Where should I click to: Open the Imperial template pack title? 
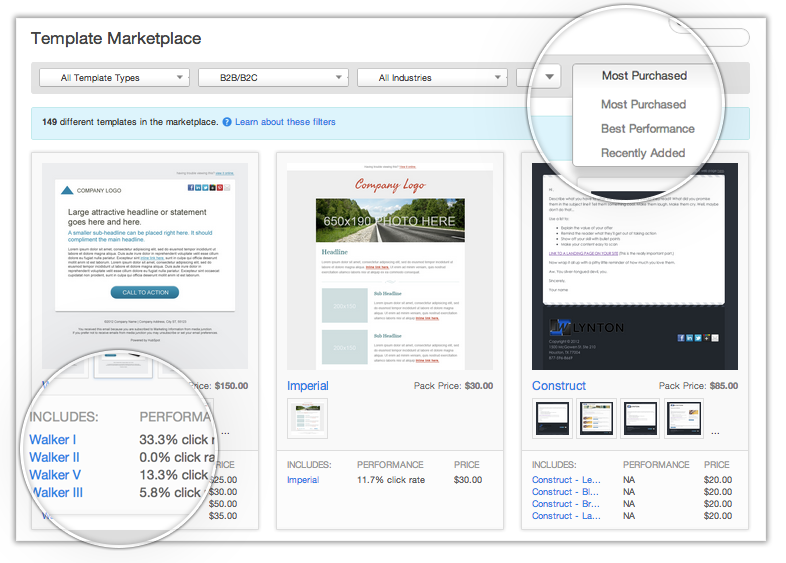[x=308, y=386]
